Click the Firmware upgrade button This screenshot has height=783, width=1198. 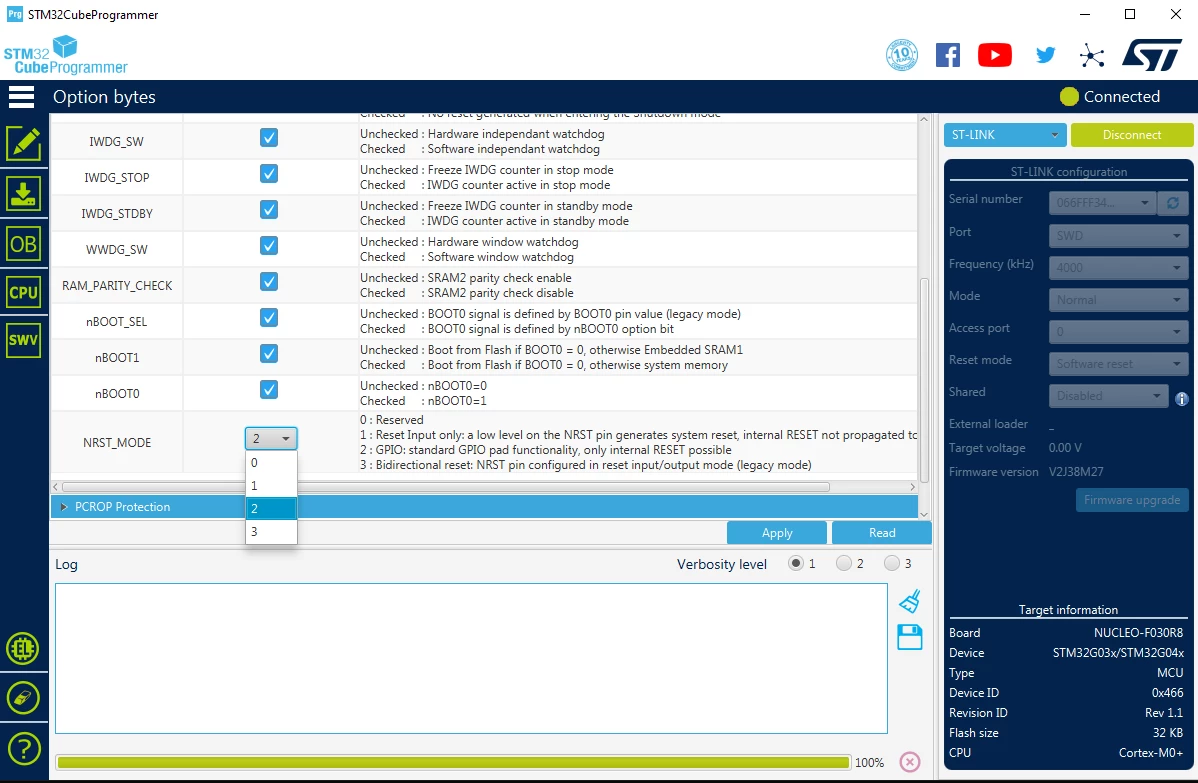[1132, 500]
